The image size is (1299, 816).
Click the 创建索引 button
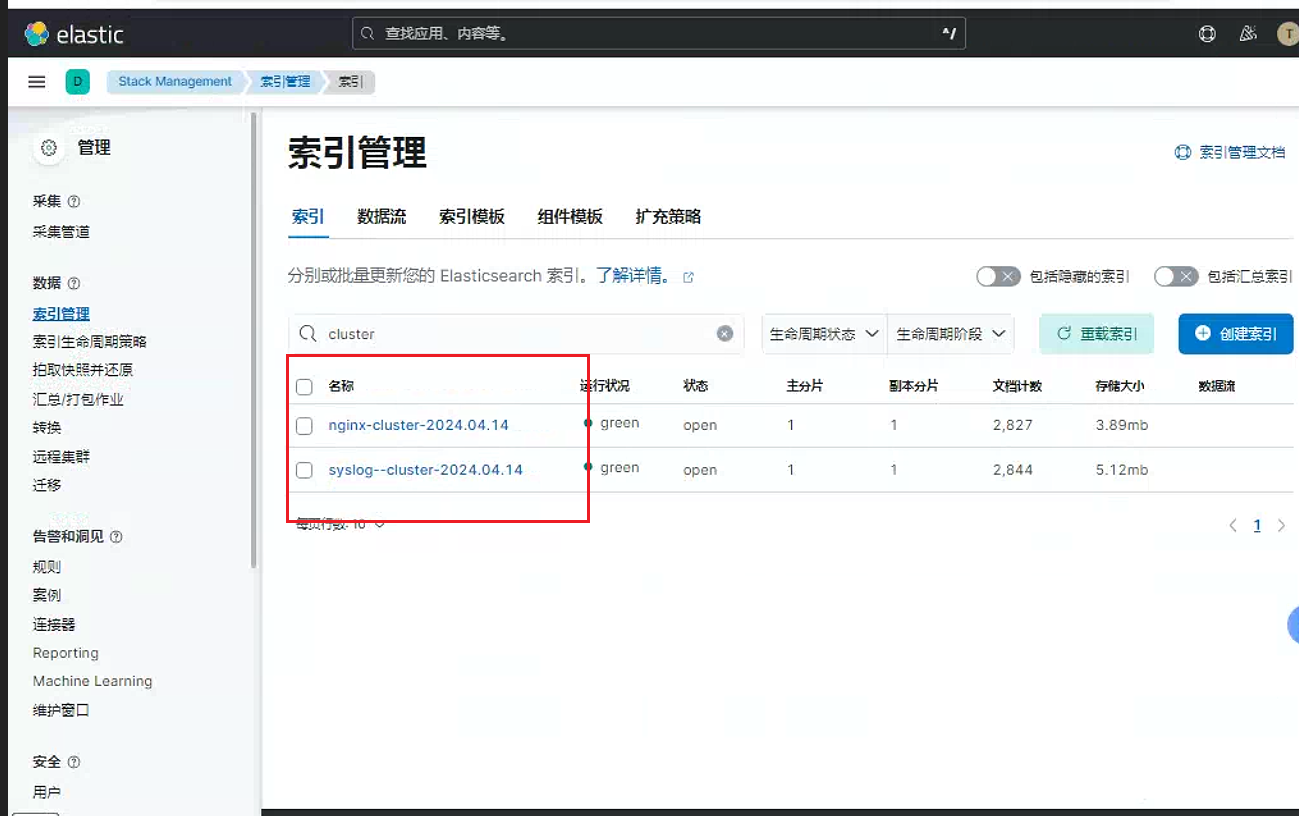(1236, 334)
